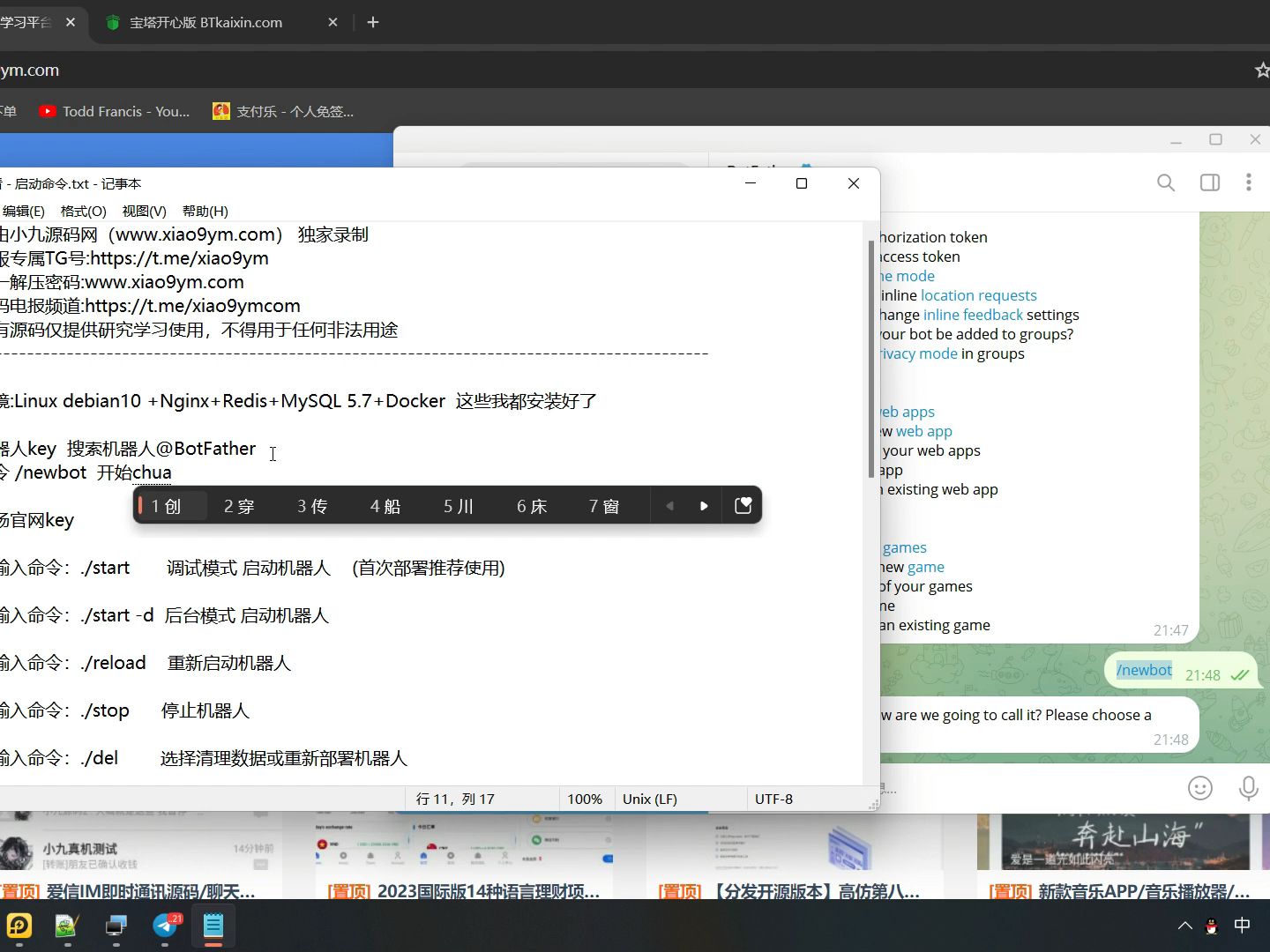Open Notepad 编辑(E) menu
This screenshot has height=952, width=1270.
(x=23, y=211)
